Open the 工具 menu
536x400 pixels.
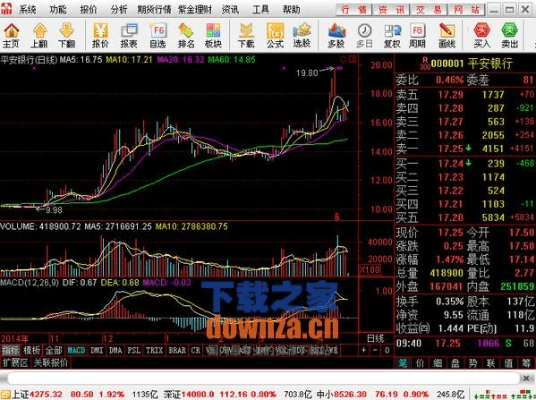260,9
